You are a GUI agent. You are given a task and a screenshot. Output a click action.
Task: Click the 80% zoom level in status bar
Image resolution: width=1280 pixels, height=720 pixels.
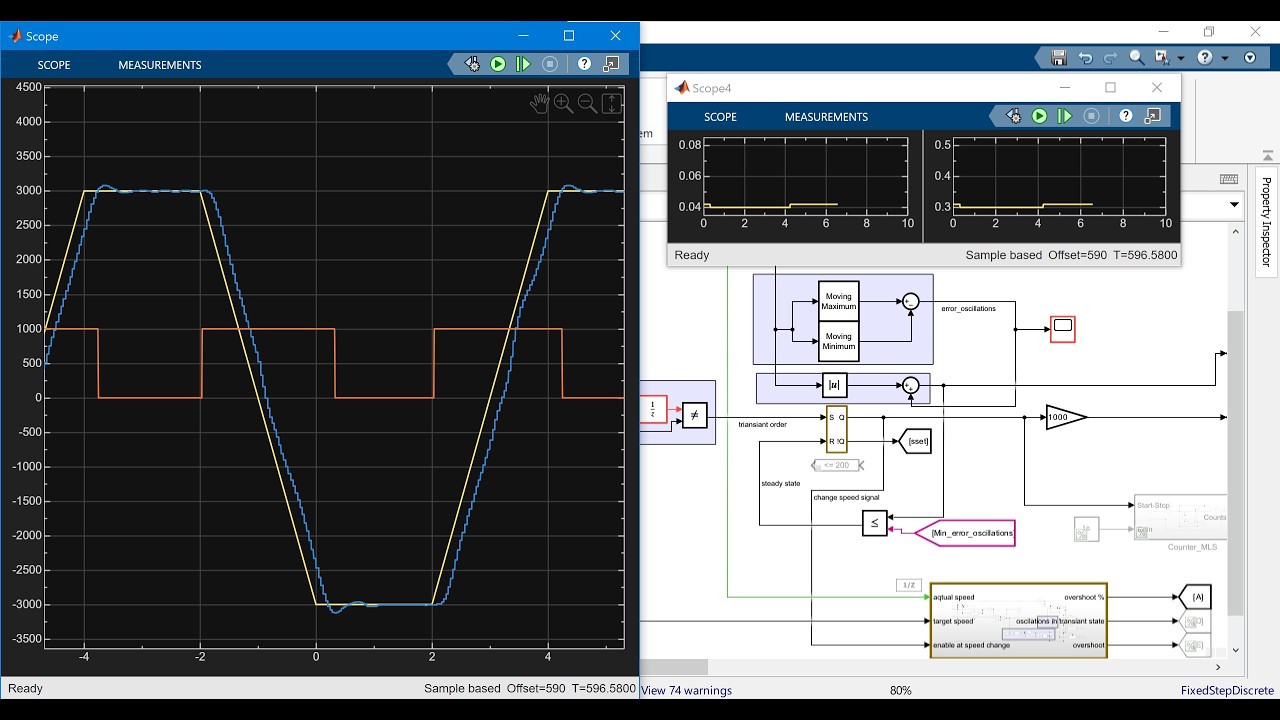(x=900, y=690)
